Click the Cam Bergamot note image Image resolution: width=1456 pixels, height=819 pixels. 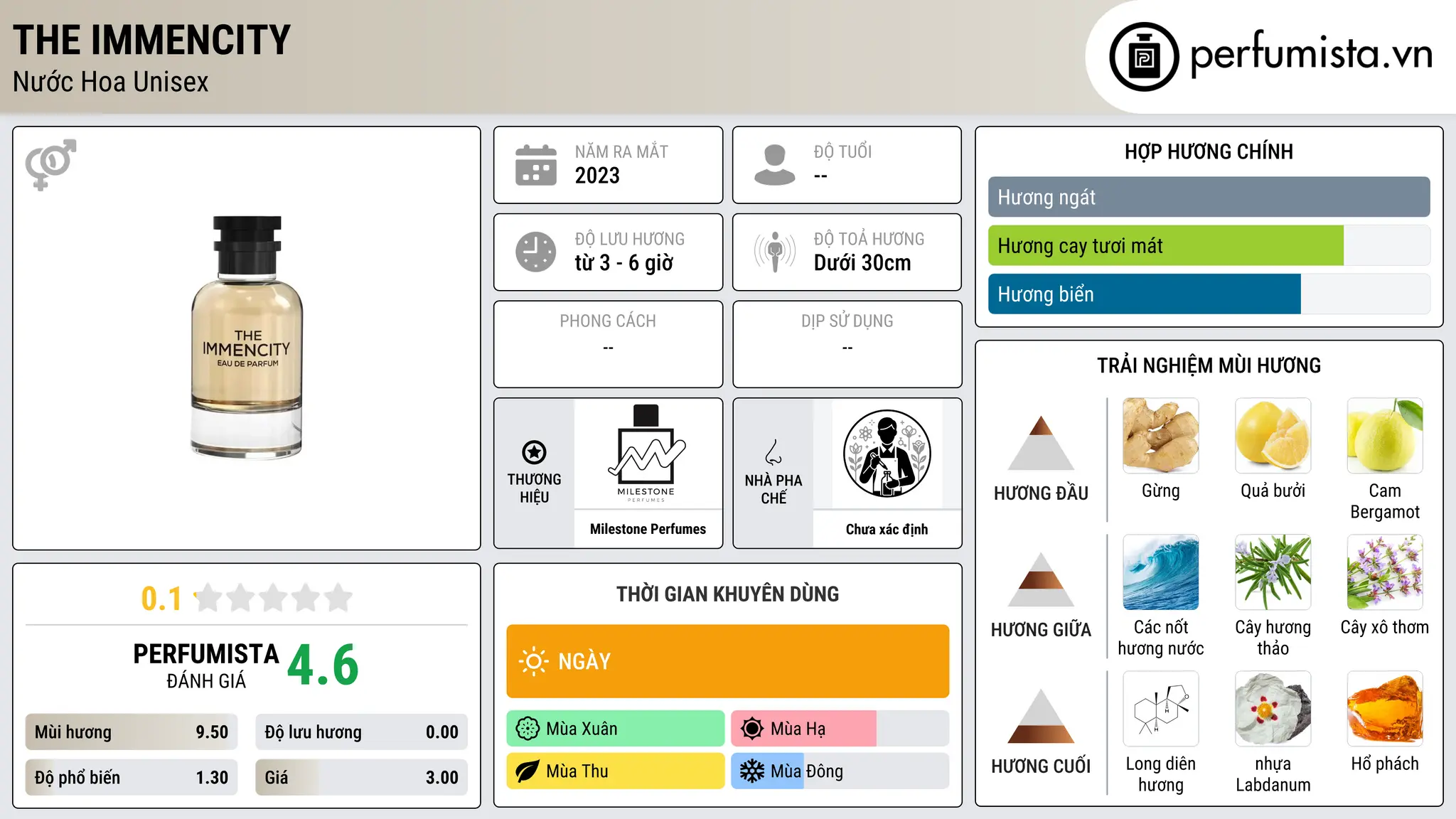[1385, 435]
